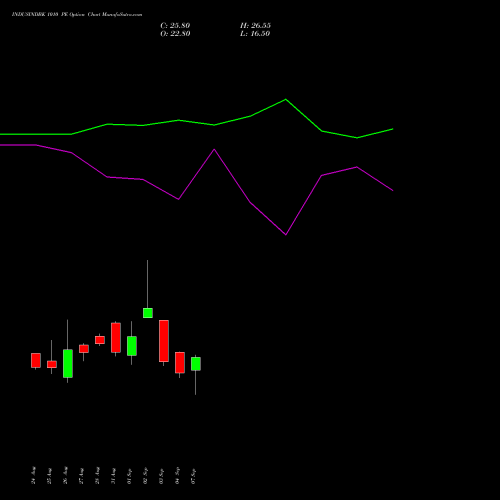Select the 07 Sep date label
This screenshot has width=500, height=500.
(193, 476)
